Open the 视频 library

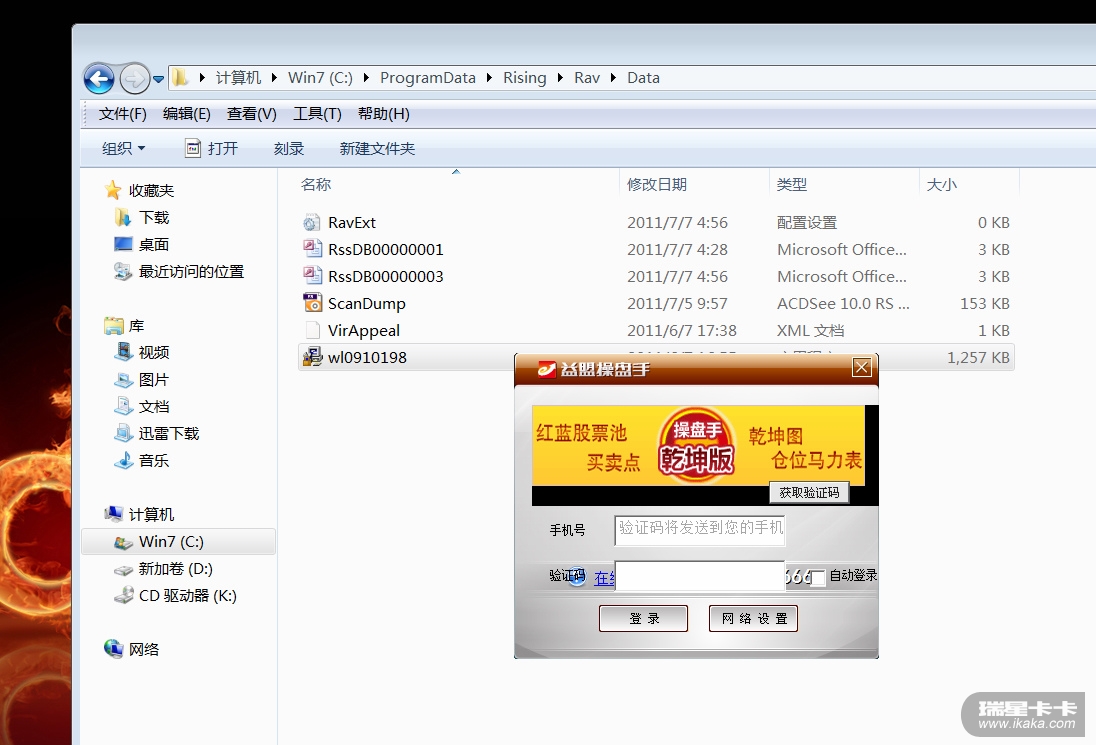[143, 352]
